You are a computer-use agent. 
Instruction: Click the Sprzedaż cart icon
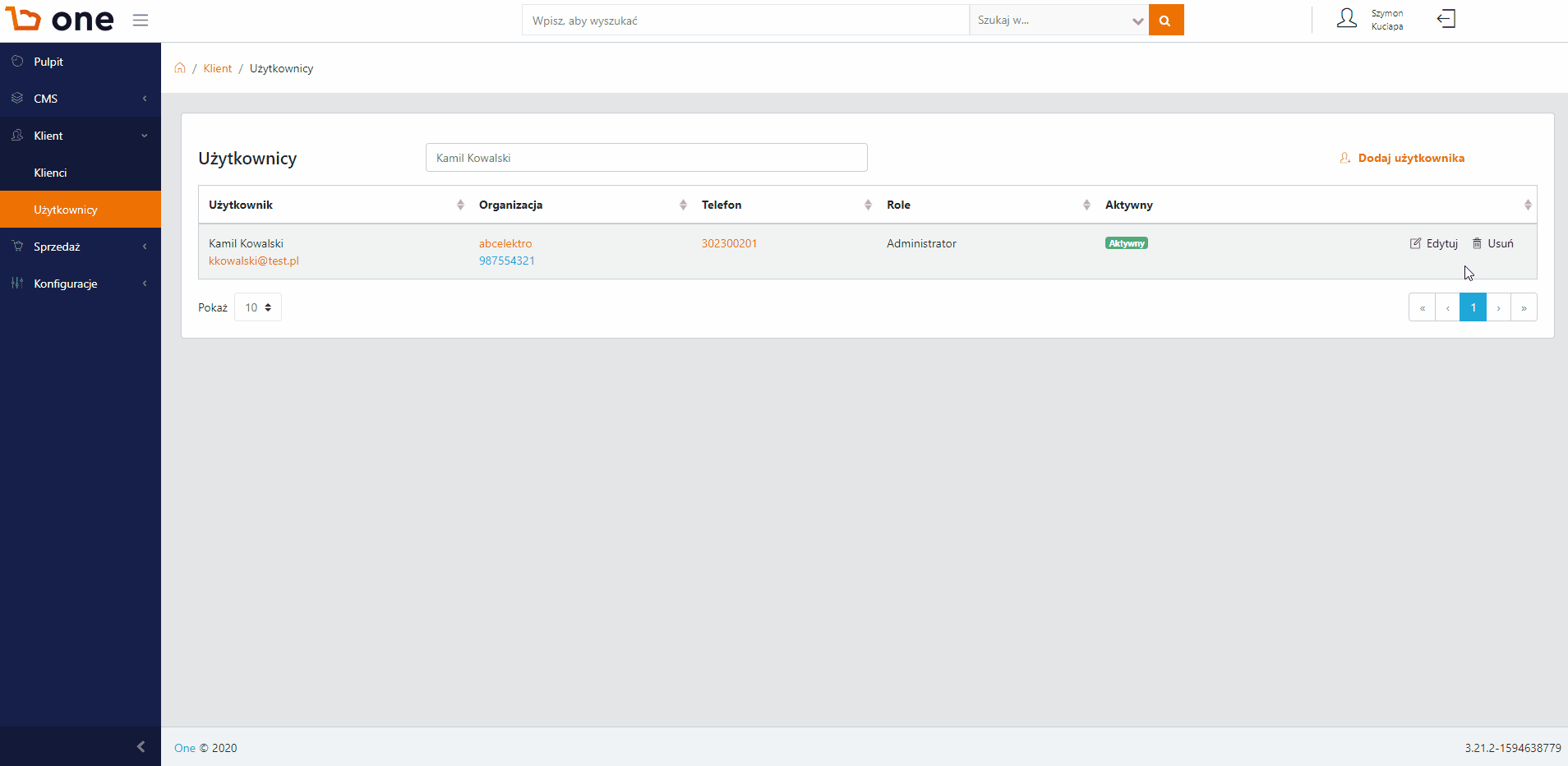pyautogui.click(x=17, y=247)
